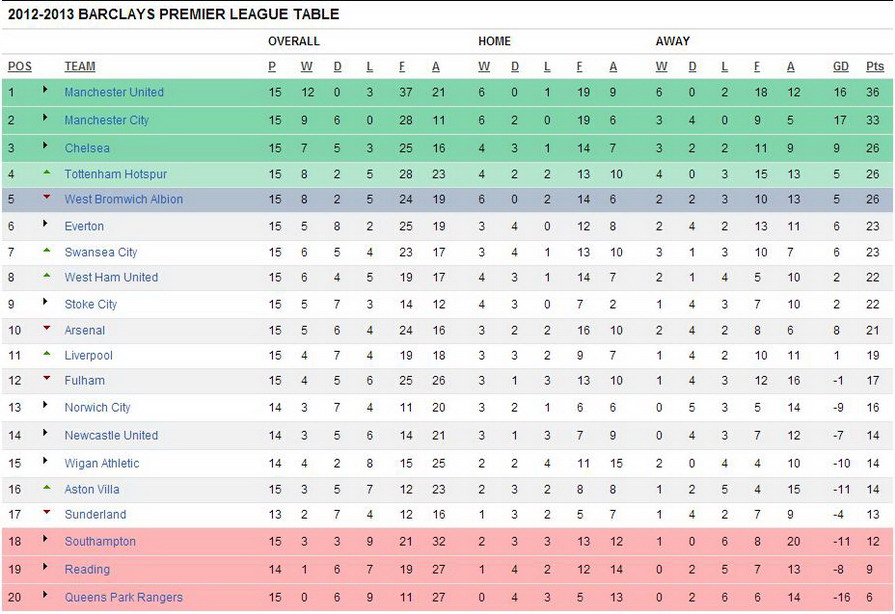Click the green up arrow next to Aston Villa
895x614 pixels.
tap(47, 487)
